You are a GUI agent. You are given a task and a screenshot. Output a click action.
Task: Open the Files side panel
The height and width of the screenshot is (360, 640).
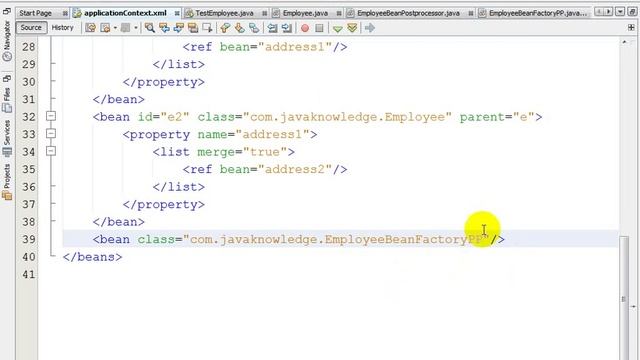(x=7, y=100)
